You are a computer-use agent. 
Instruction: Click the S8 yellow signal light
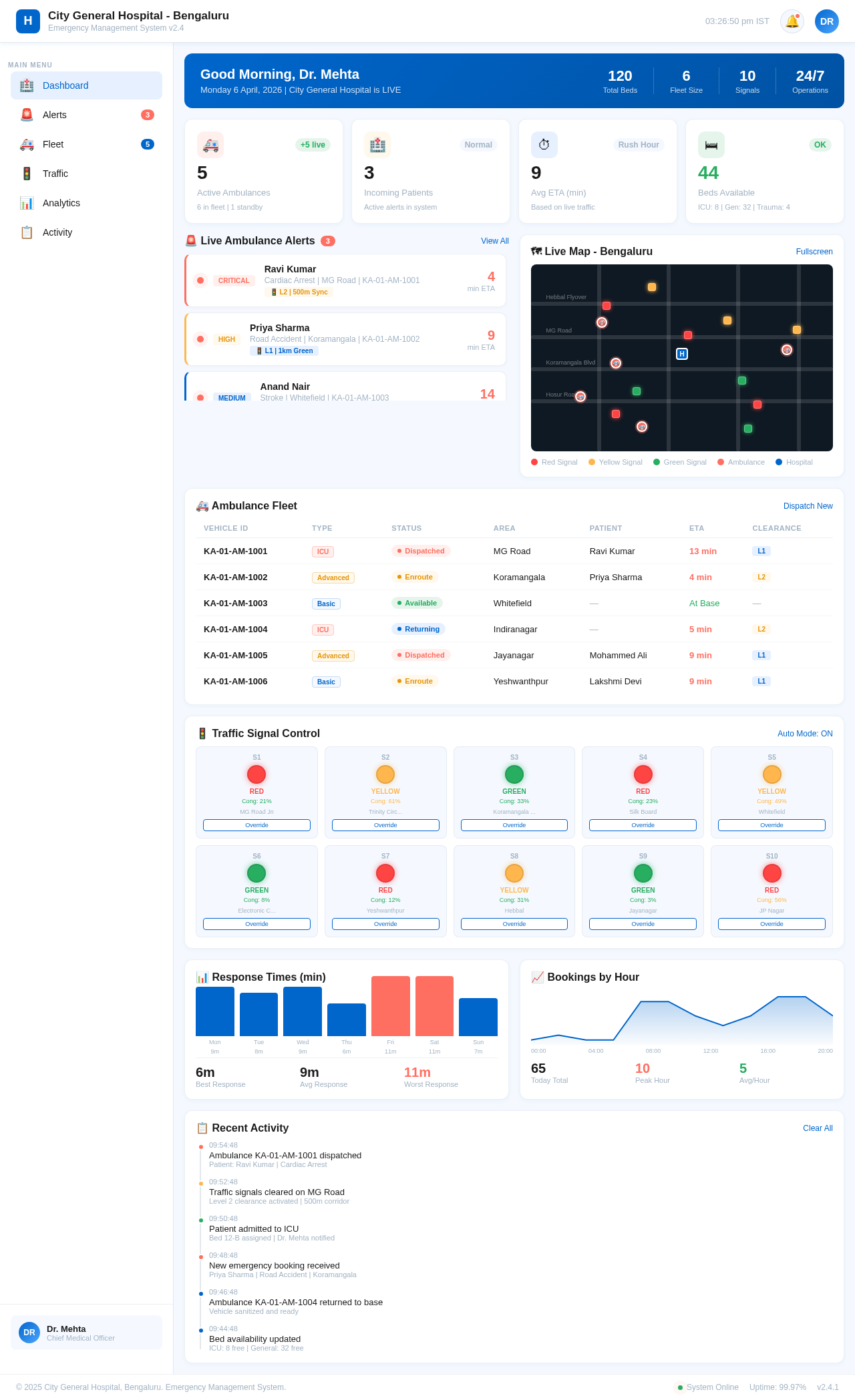514,873
